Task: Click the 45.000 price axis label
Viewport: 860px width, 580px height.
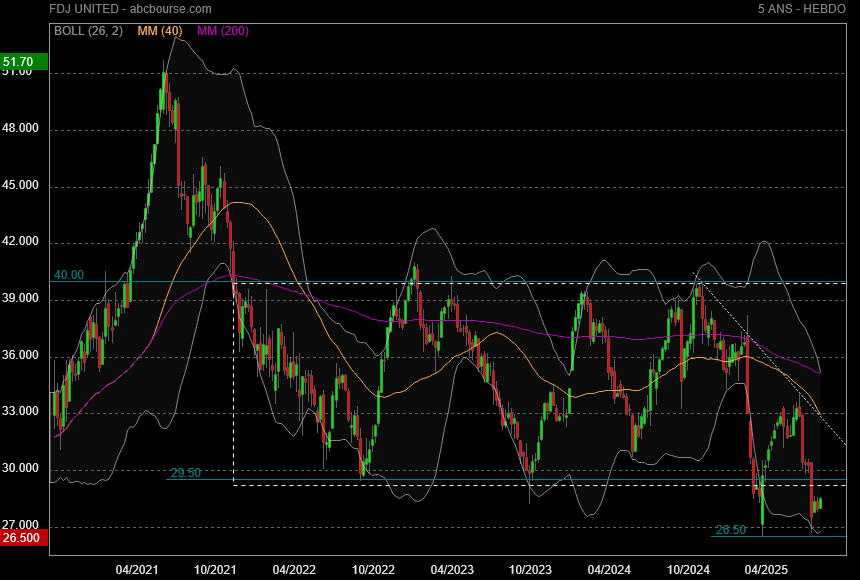Action: point(20,185)
